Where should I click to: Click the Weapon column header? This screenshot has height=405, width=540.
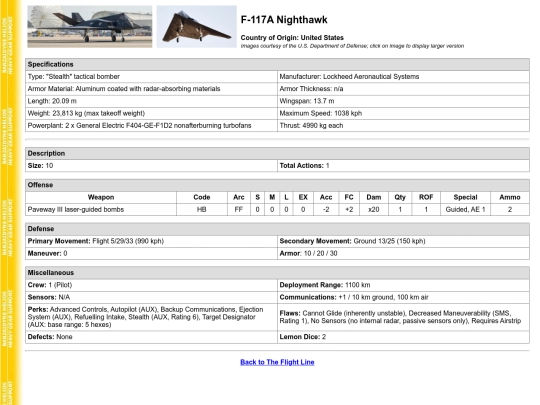pyautogui.click(x=101, y=197)
